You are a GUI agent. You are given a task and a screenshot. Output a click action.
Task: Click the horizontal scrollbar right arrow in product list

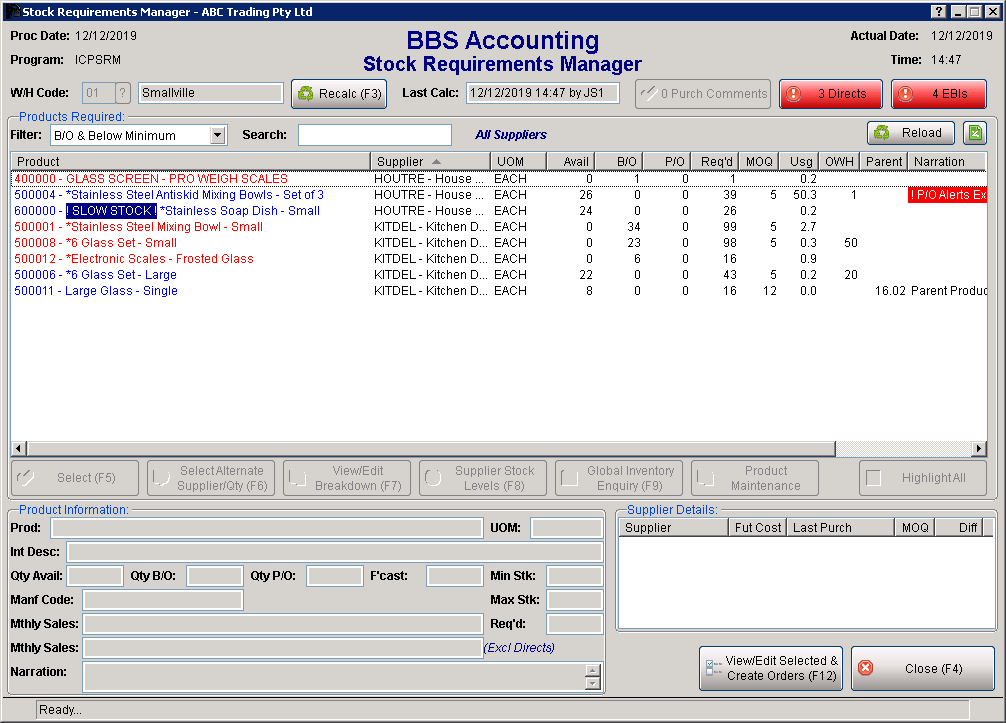tap(978, 448)
